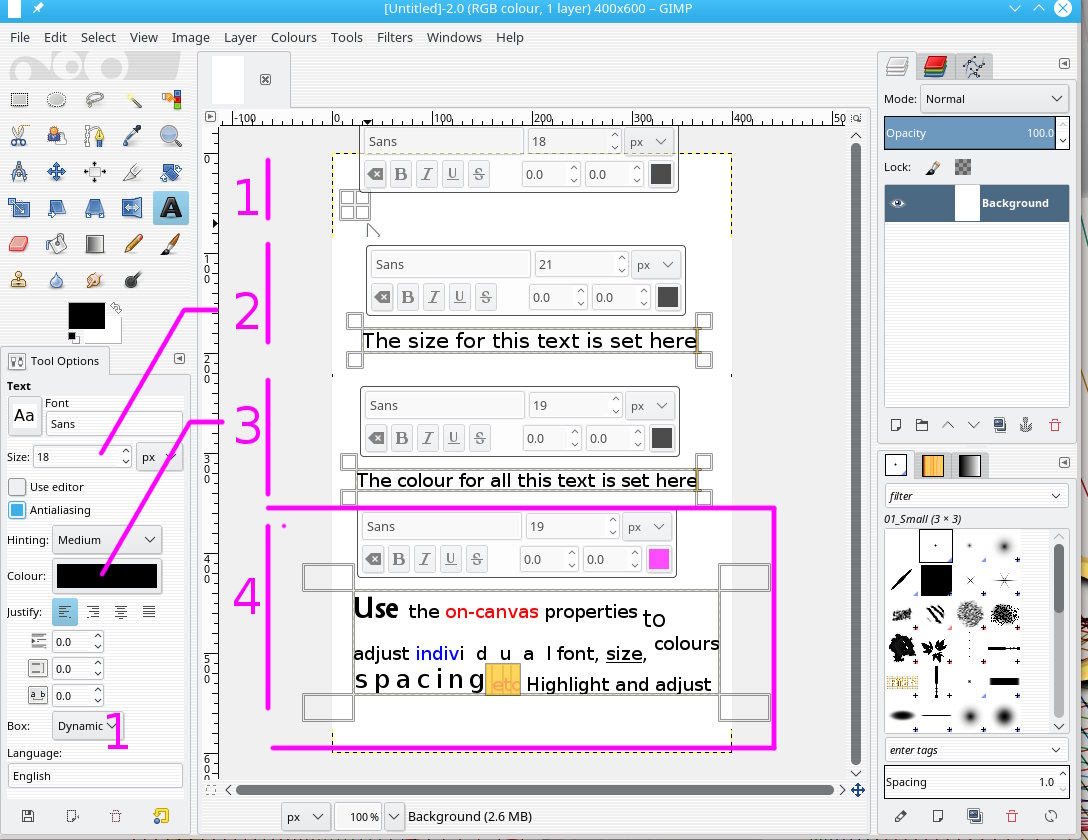Select the Scissors Select tool
This screenshot has height=840, width=1088.
19,135
